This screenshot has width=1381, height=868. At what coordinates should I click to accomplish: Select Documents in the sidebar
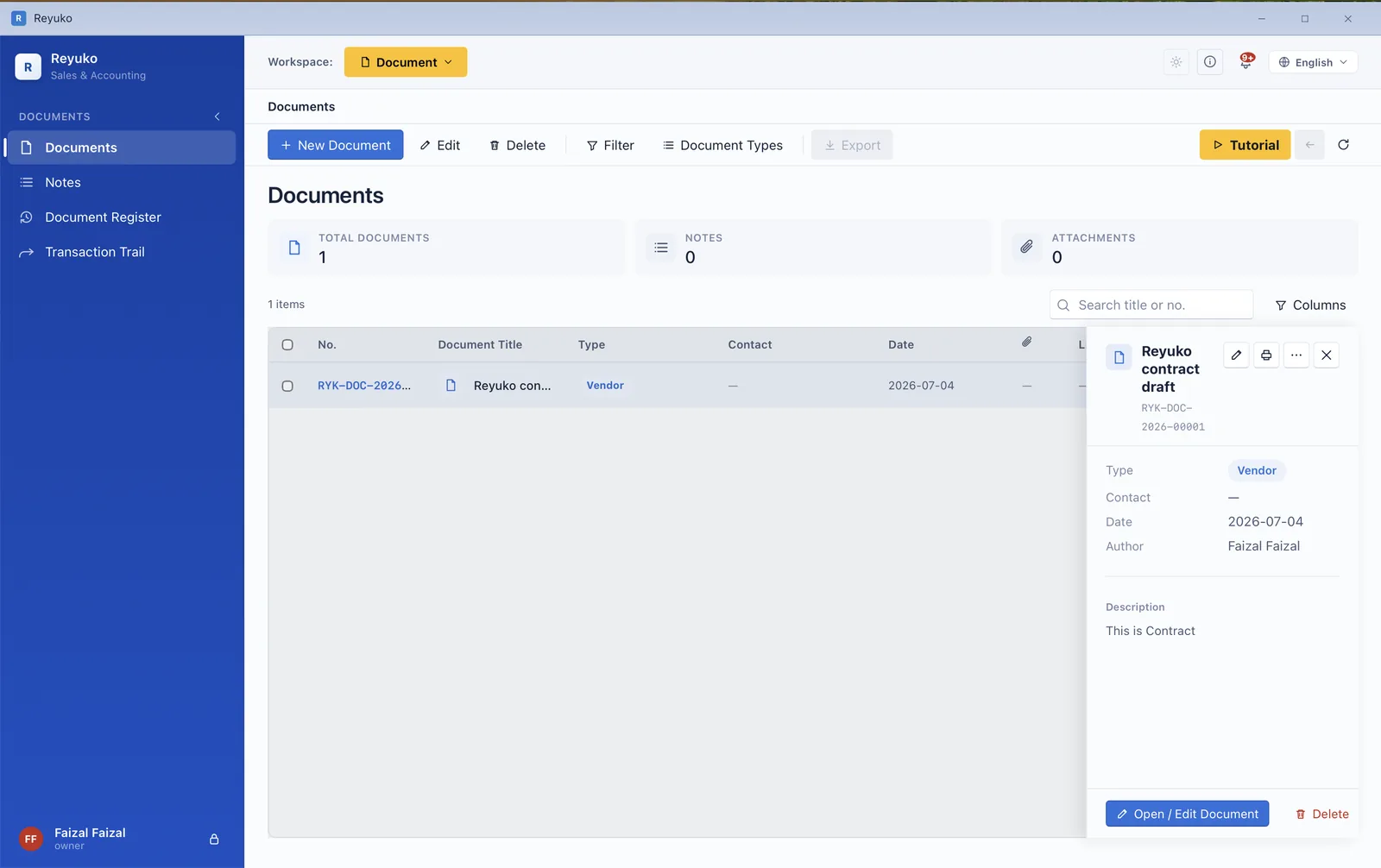pyautogui.click(x=121, y=148)
